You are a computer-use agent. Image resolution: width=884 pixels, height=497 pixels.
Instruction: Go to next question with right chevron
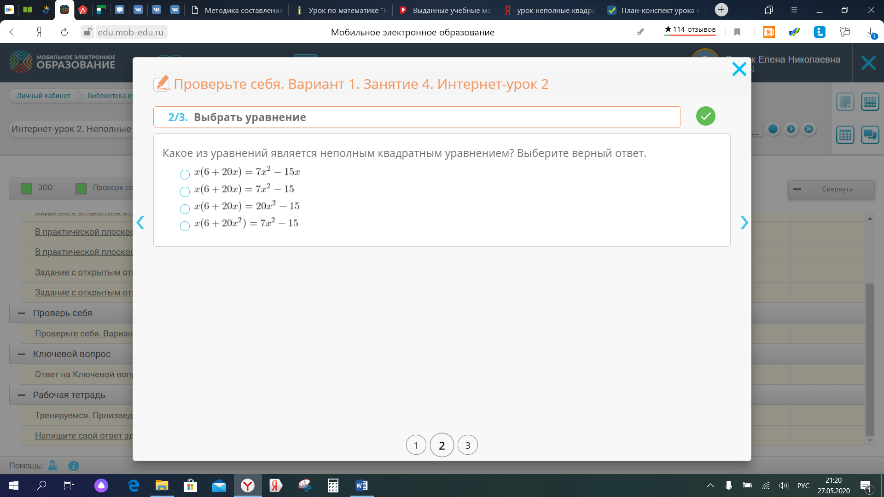tap(744, 223)
